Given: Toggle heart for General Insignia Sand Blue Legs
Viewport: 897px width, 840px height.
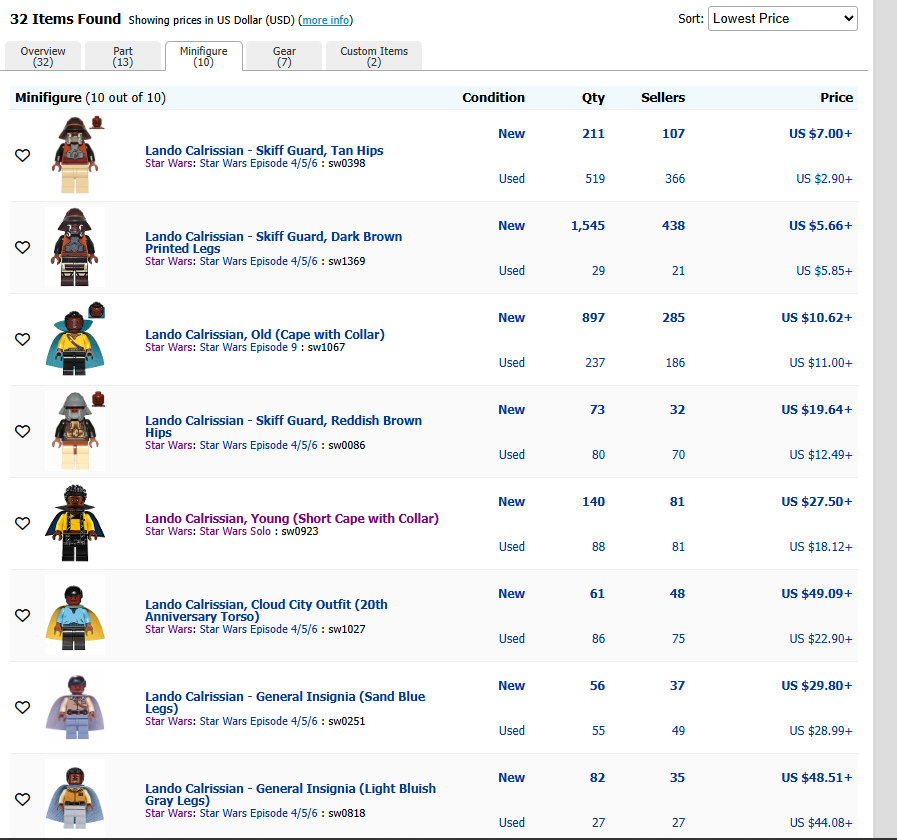Looking at the screenshot, I should coord(22,707).
